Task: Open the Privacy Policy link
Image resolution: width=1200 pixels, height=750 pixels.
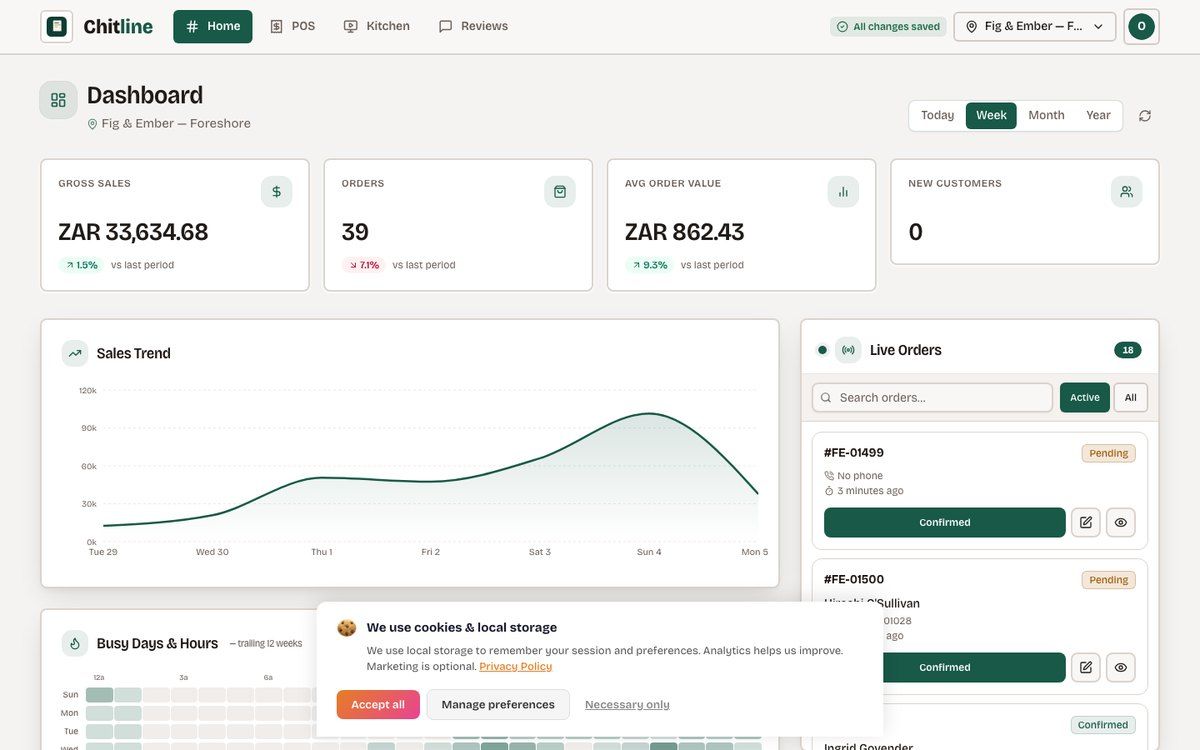Action: pos(515,667)
